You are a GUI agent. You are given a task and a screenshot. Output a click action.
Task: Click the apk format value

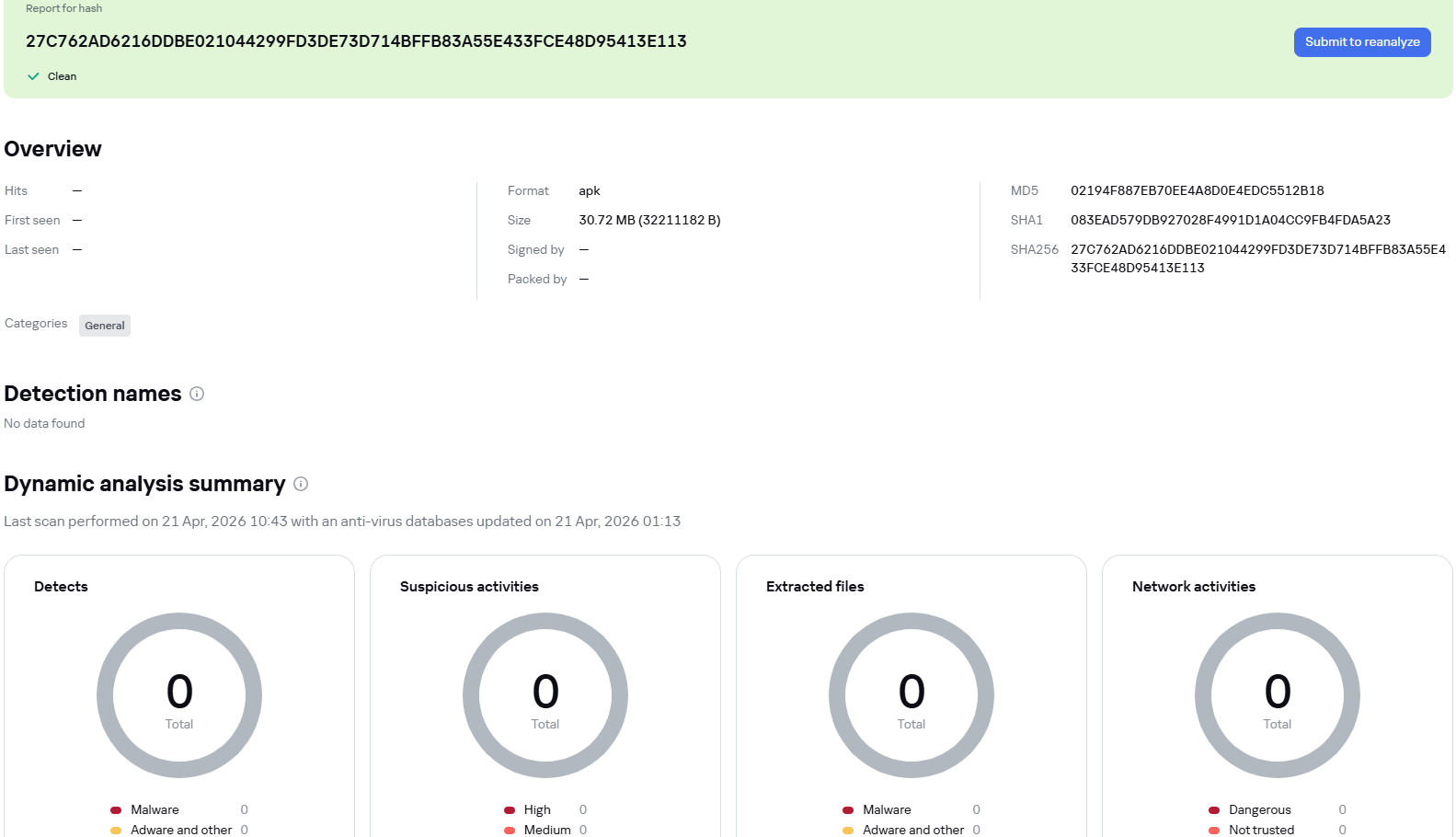(x=590, y=190)
